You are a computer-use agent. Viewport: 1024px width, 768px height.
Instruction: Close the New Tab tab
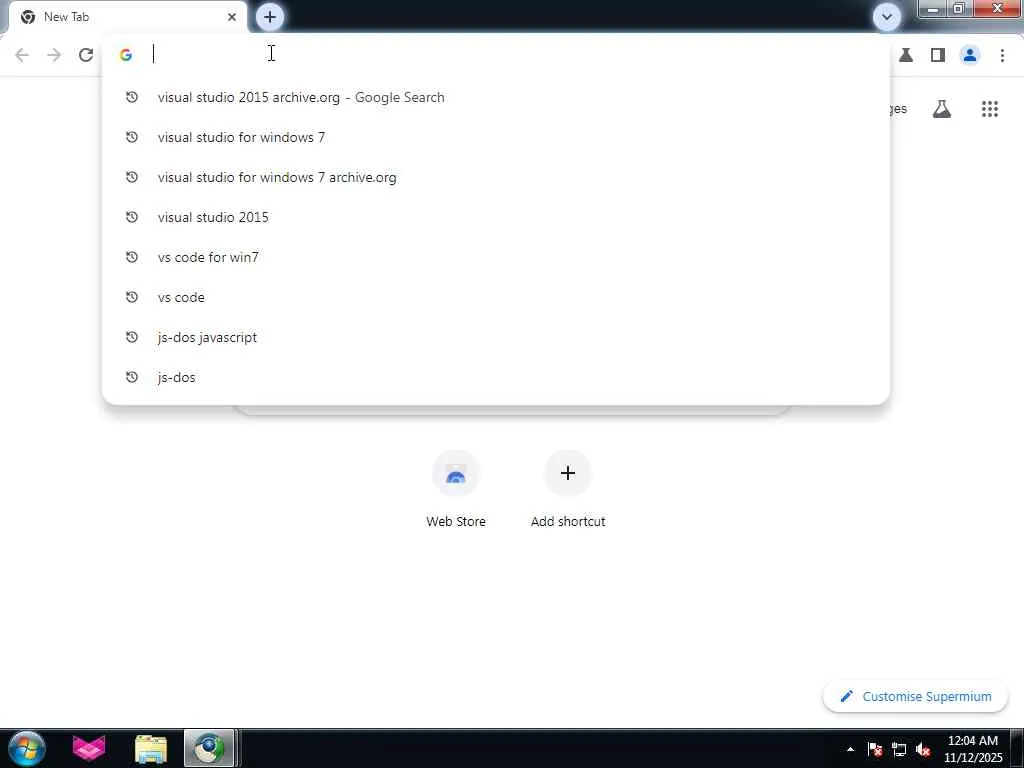point(232,17)
